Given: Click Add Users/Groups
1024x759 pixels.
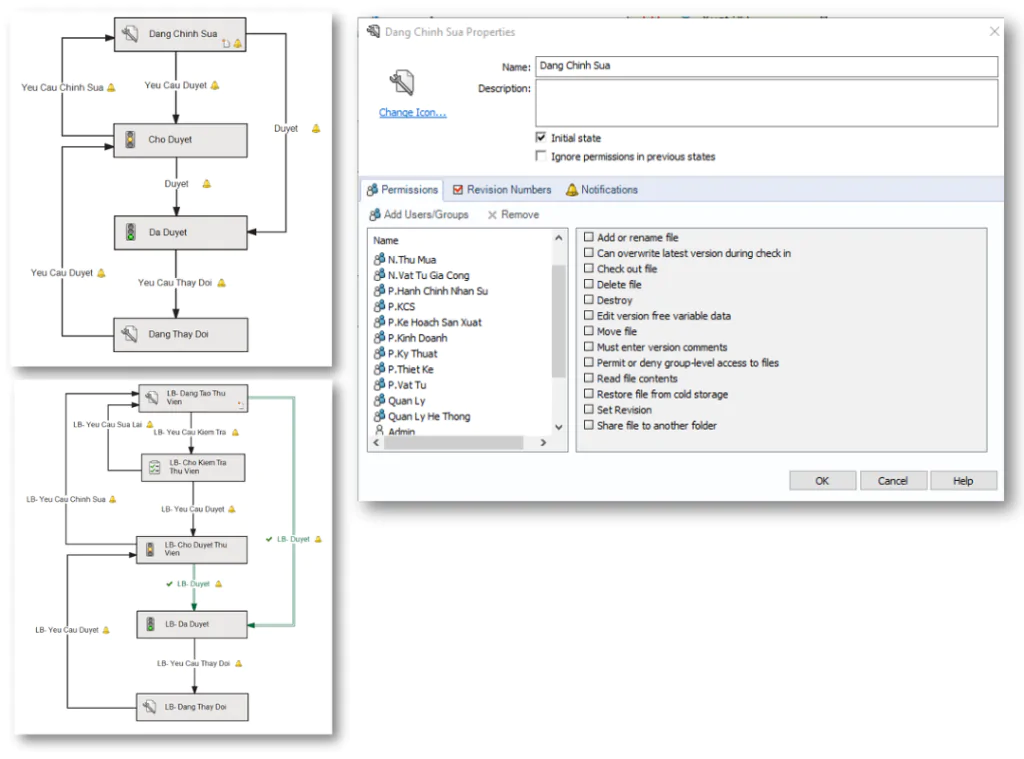Looking at the screenshot, I should point(419,215).
